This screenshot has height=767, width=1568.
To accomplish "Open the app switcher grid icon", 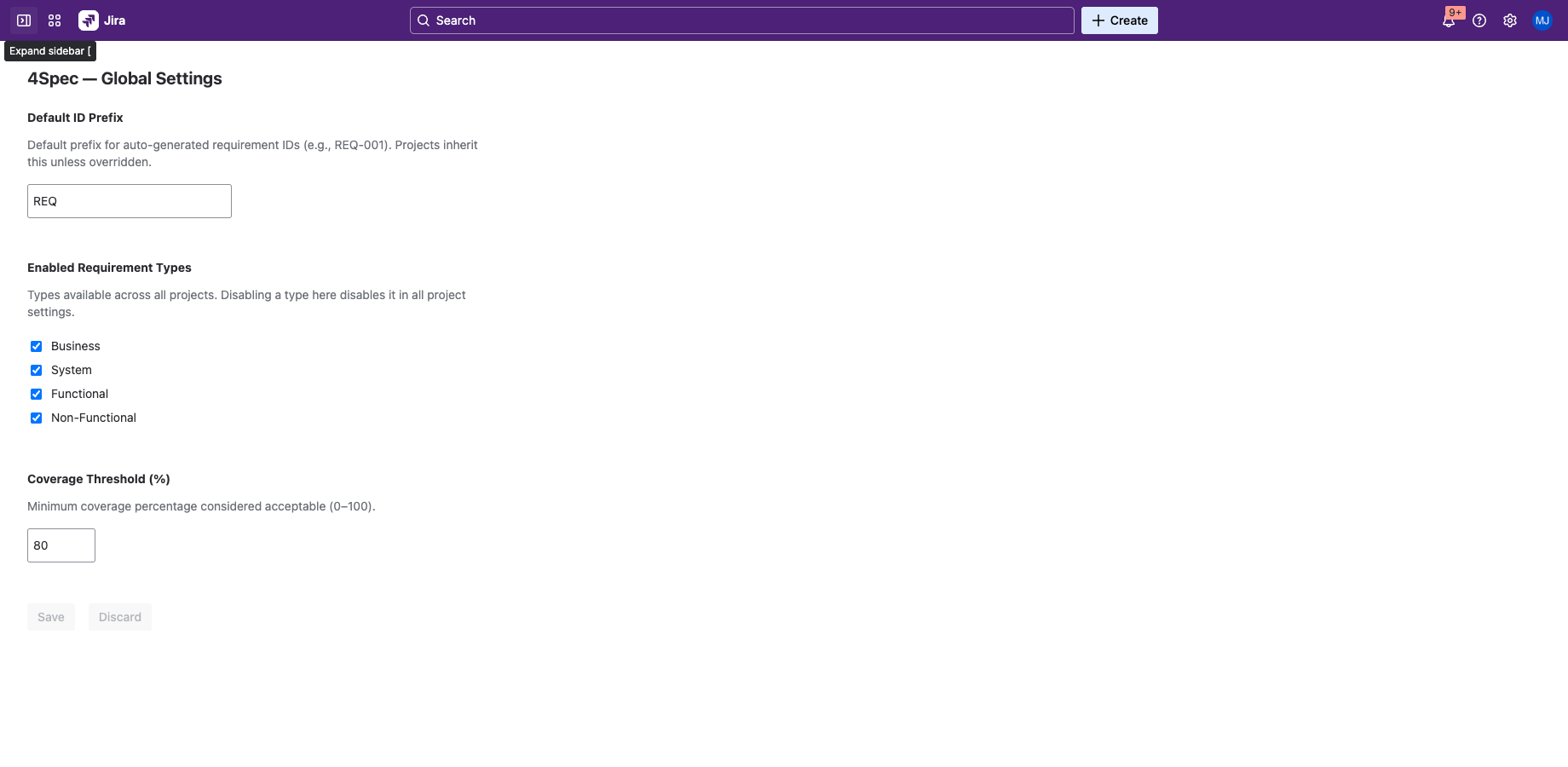I will click(x=55, y=20).
